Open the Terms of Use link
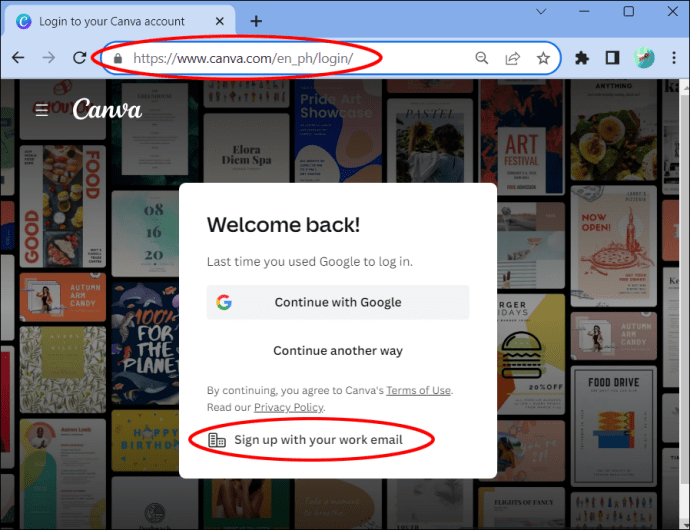The width and height of the screenshot is (690, 530). [x=418, y=390]
